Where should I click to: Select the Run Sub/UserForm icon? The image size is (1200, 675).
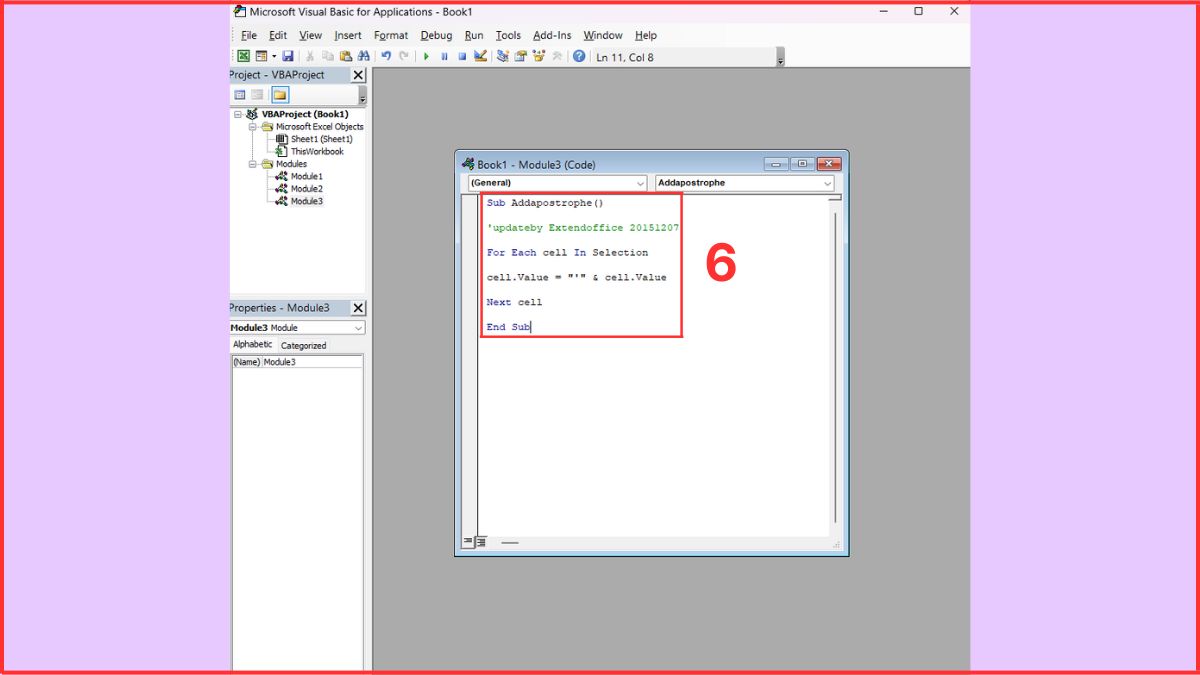pos(427,57)
